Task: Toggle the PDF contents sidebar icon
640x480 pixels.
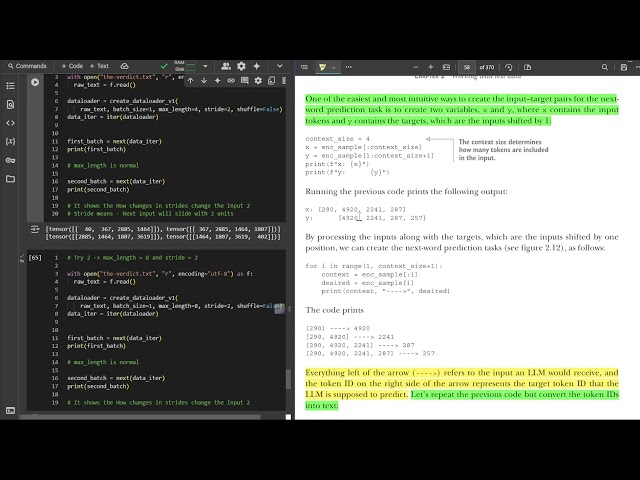Action: (304, 67)
